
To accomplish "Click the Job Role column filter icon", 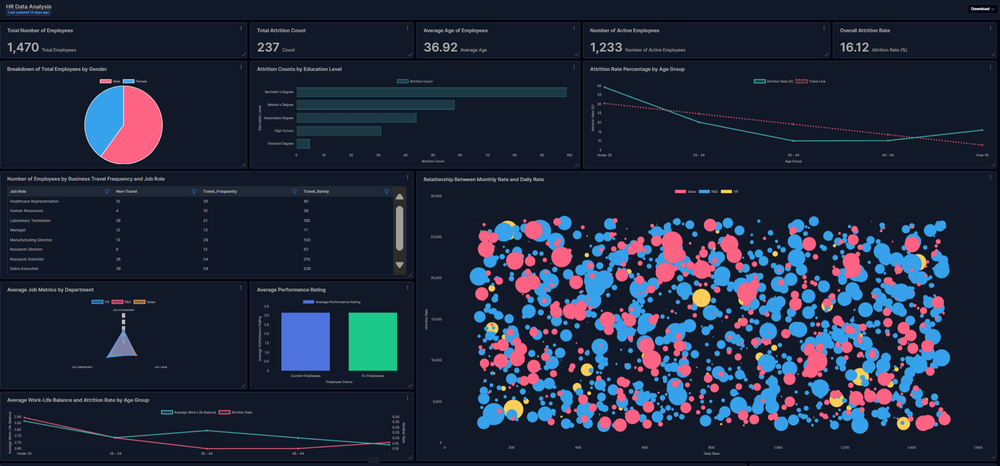I will [107, 191].
